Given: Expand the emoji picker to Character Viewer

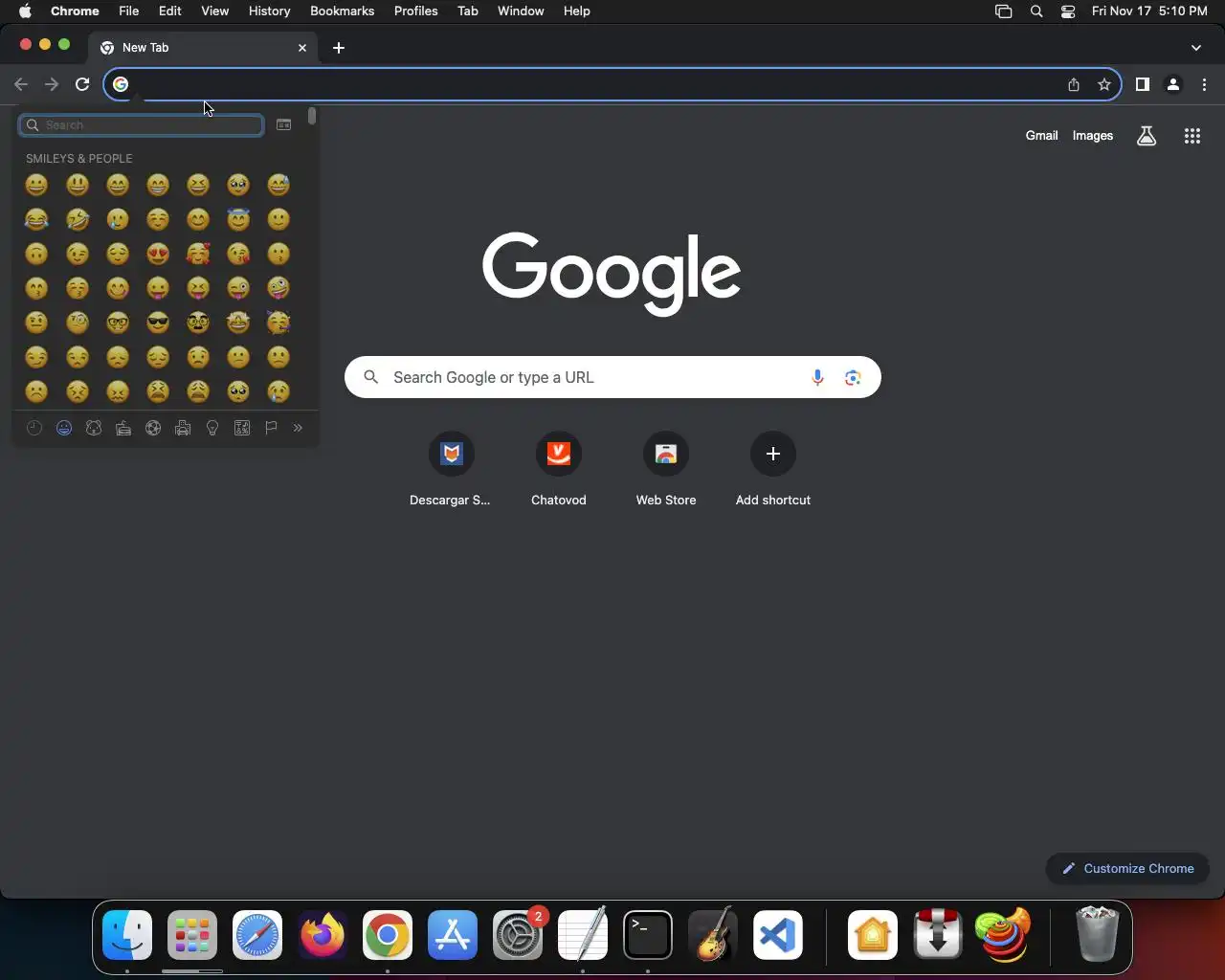Looking at the screenshot, I should (283, 124).
